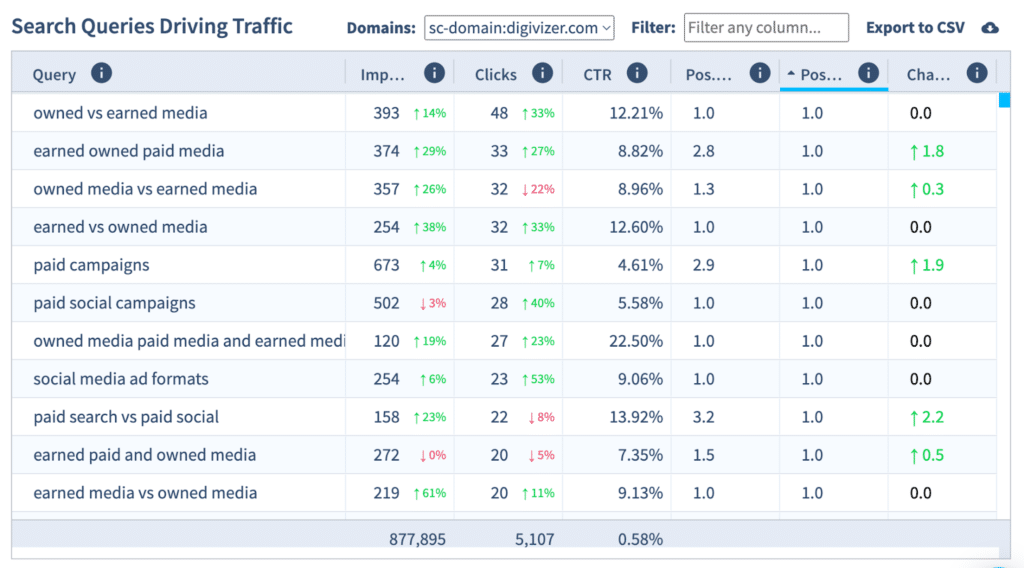Click the 'social media ad formats' query
1024x568 pixels.
coord(121,379)
